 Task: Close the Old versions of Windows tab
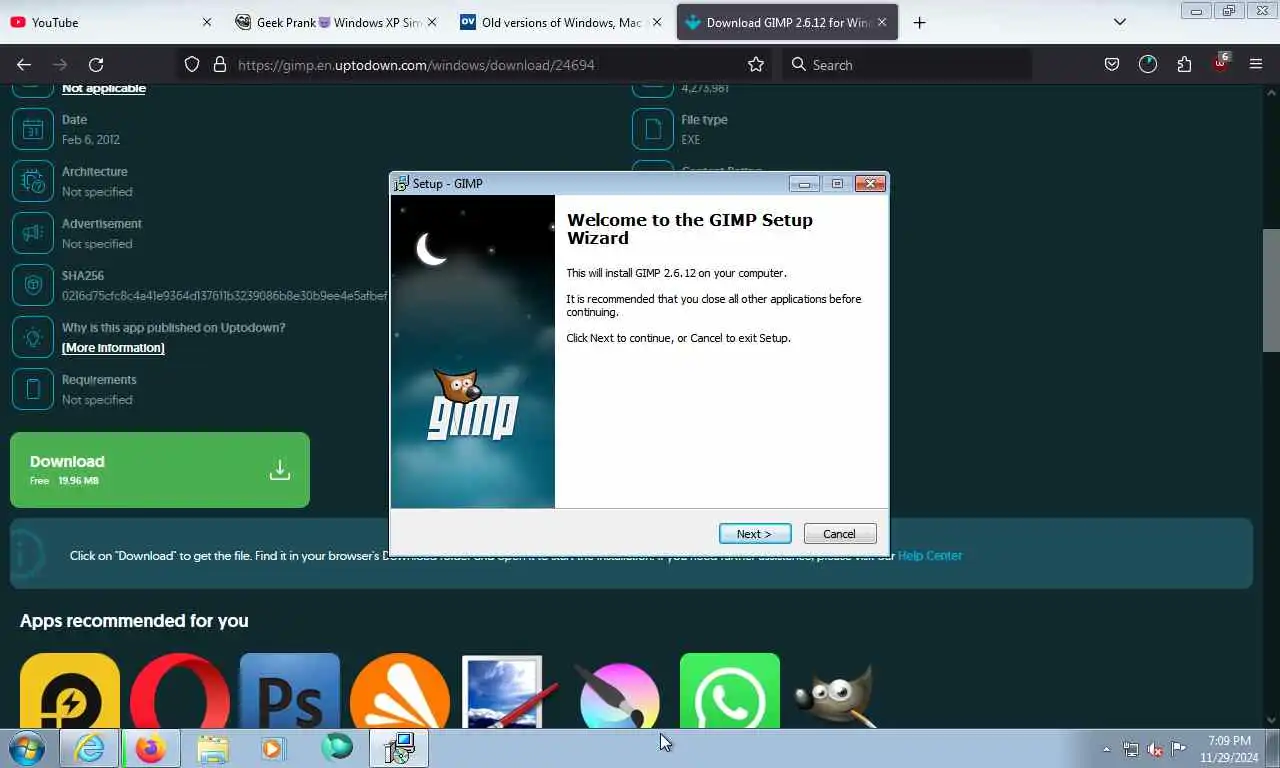point(657,22)
